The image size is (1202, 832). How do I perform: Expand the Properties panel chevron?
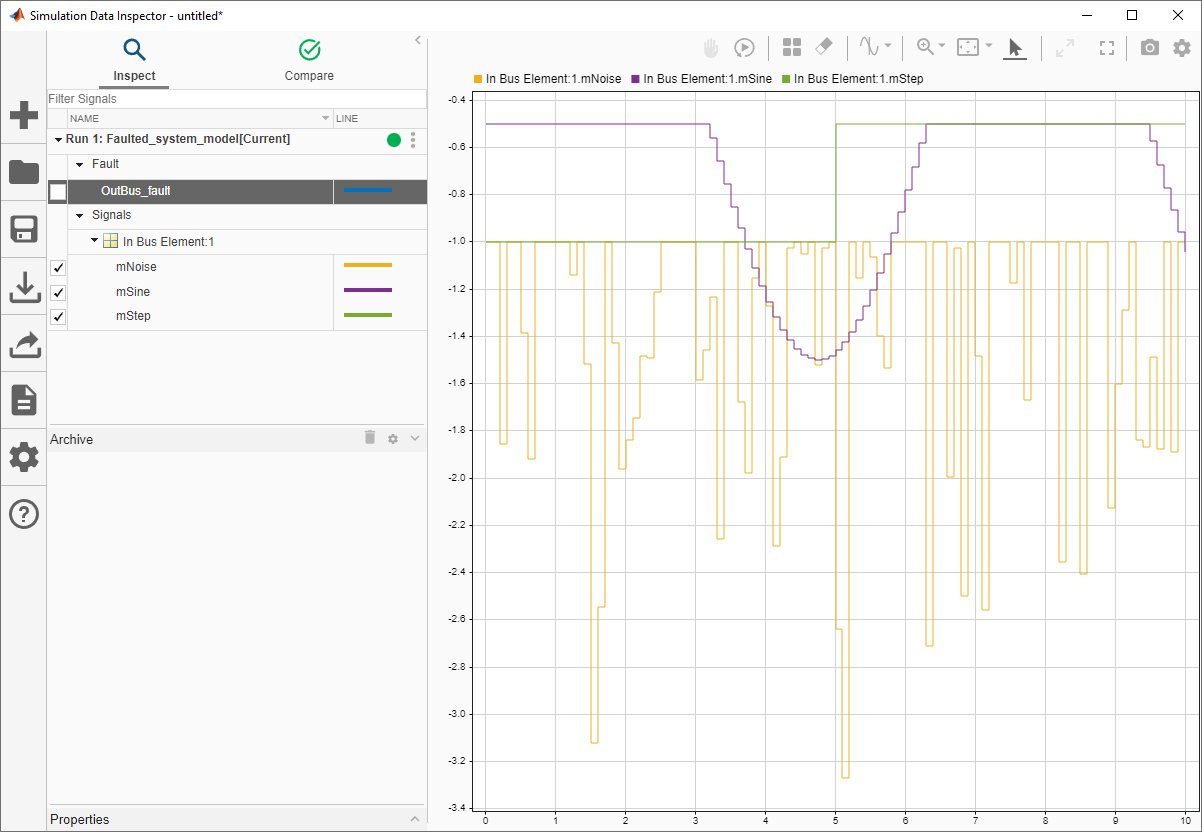coord(415,819)
